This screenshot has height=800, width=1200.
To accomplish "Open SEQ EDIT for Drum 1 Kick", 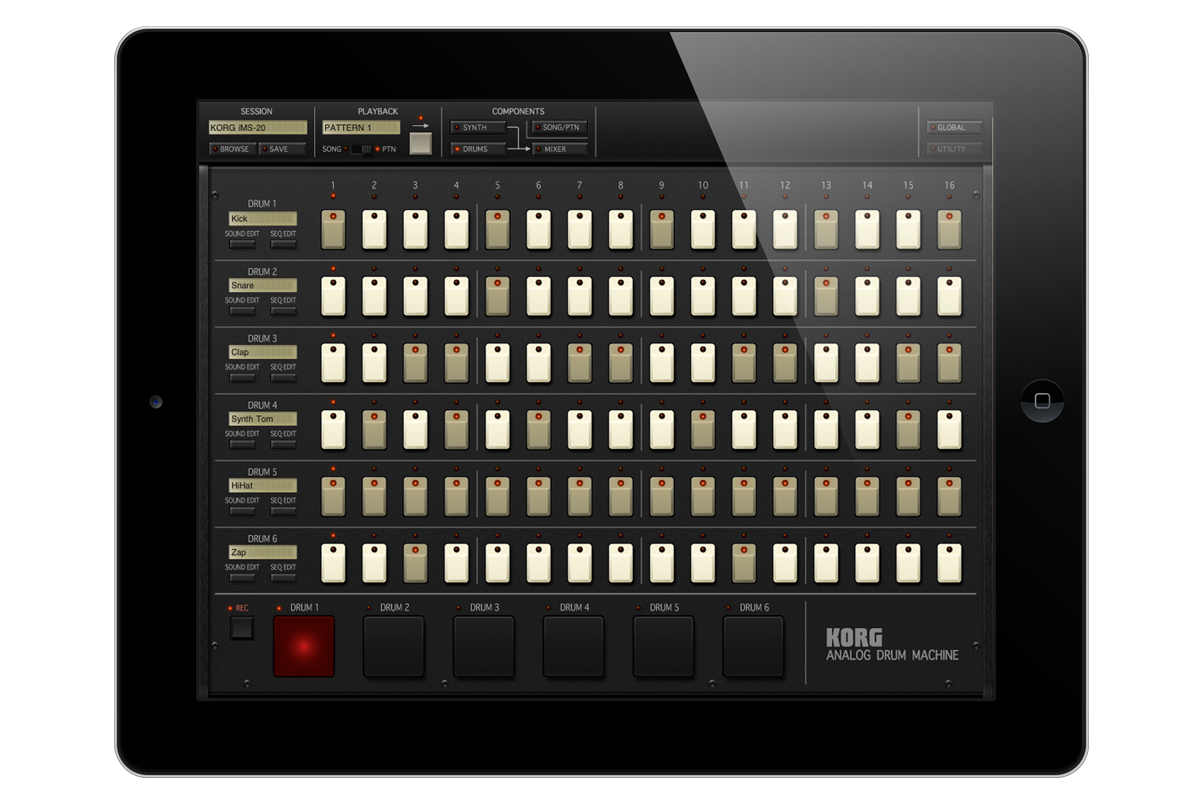I will point(283,243).
